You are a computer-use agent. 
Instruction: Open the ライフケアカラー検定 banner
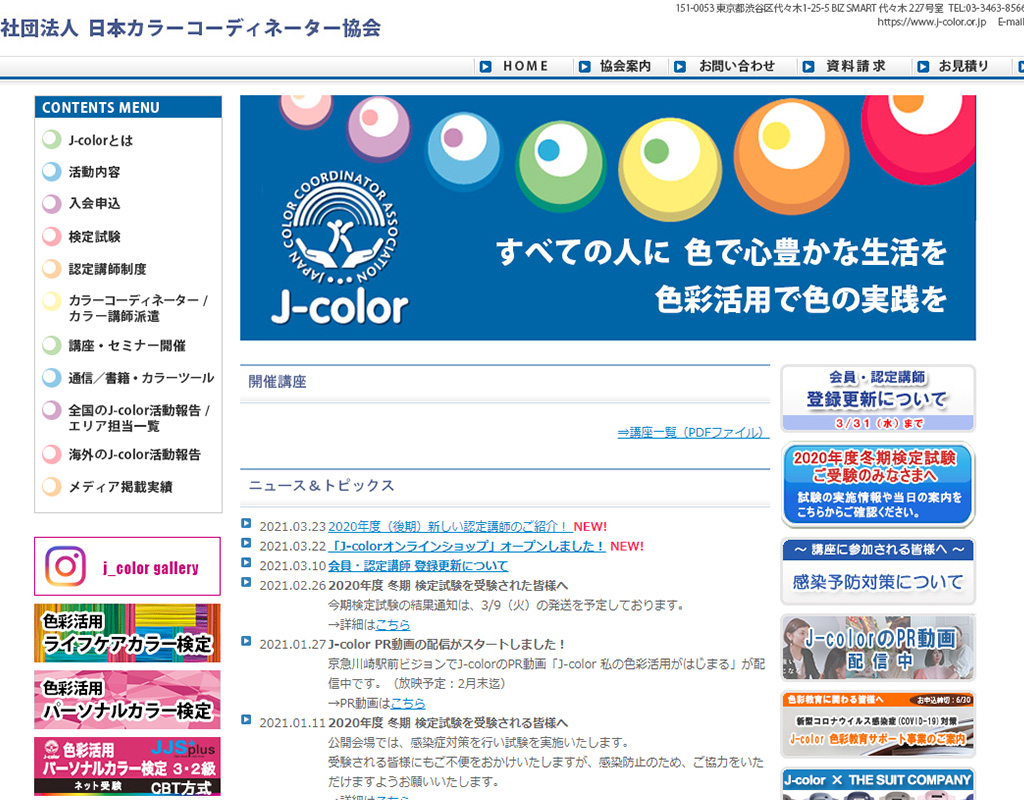(127, 633)
